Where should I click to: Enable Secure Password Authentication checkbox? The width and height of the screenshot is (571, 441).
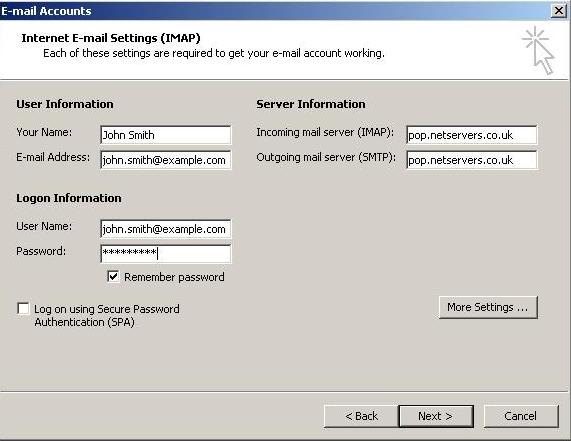coord(23,308)
